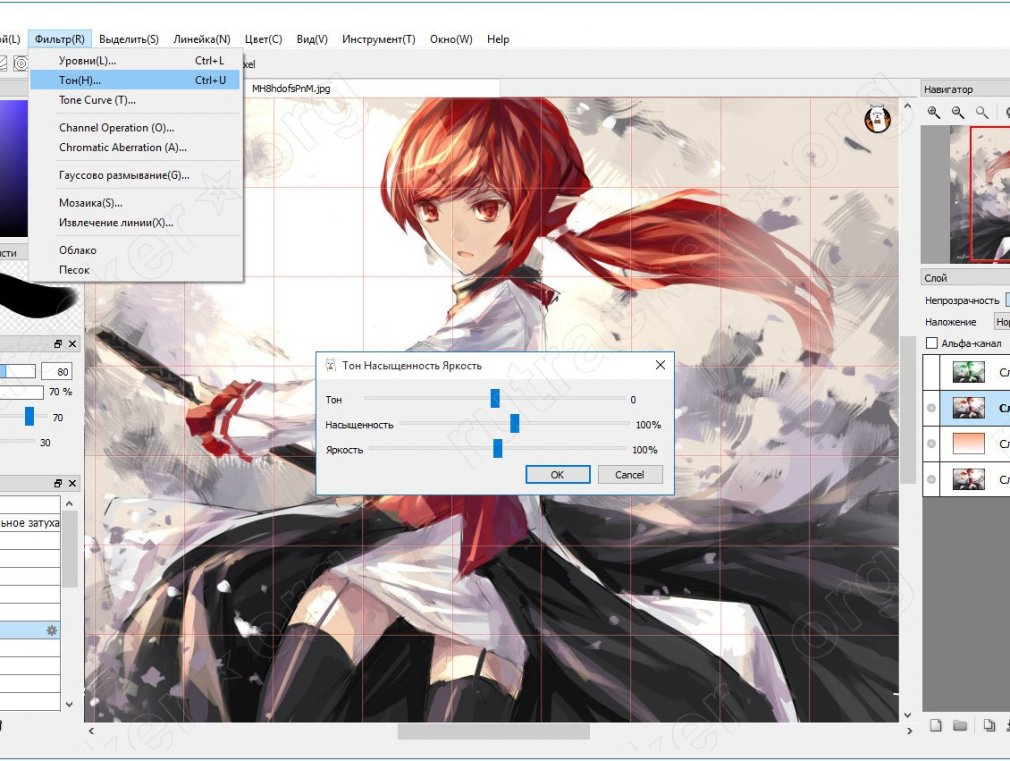Open the Фильтр(R) menu
Image resolution: width=1010 pixels, height=761 pixels.
[60, 39]
